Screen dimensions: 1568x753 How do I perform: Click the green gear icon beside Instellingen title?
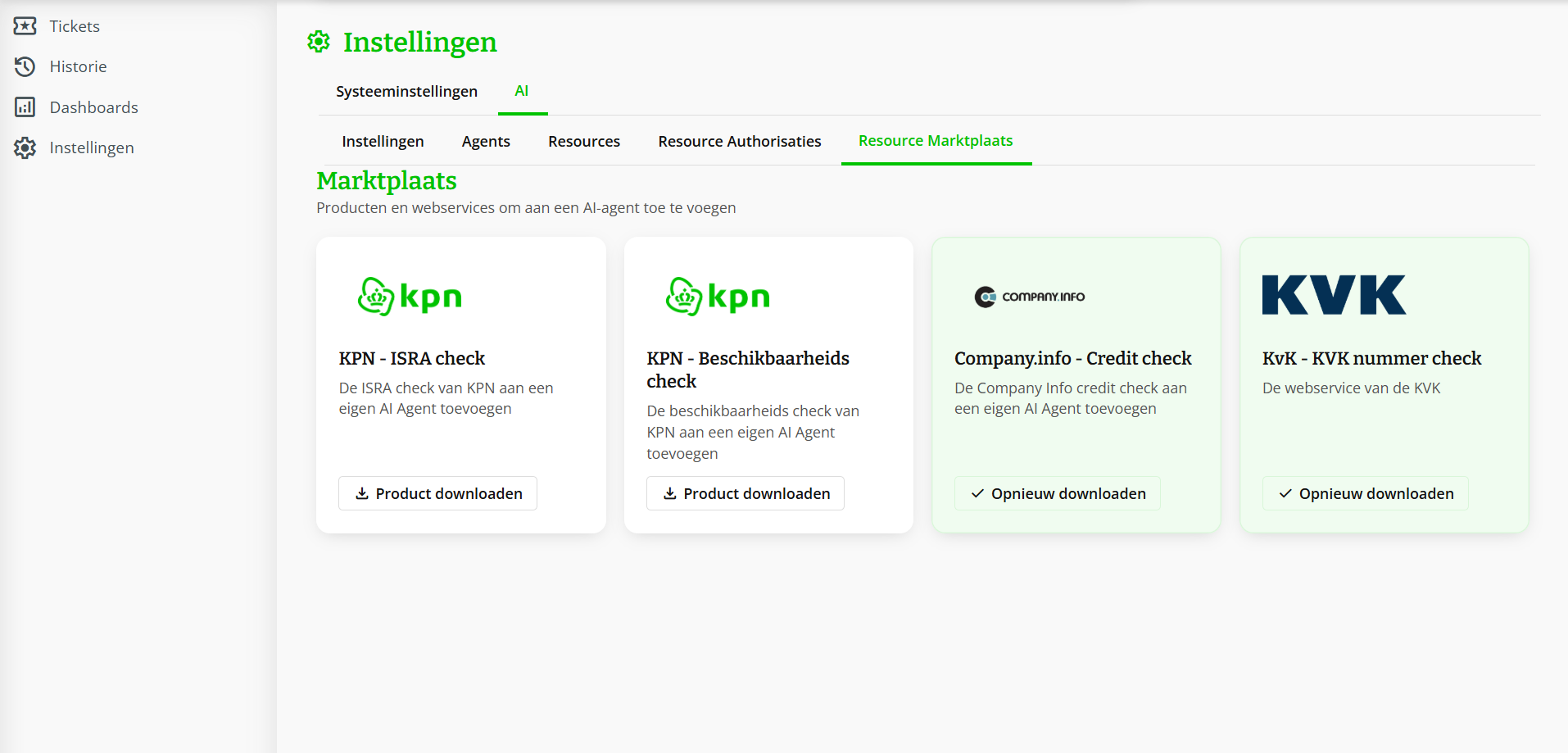pos(319,42)
